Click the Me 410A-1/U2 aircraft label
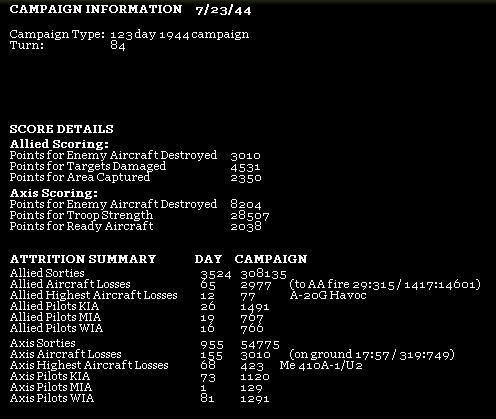 (321, 365)
